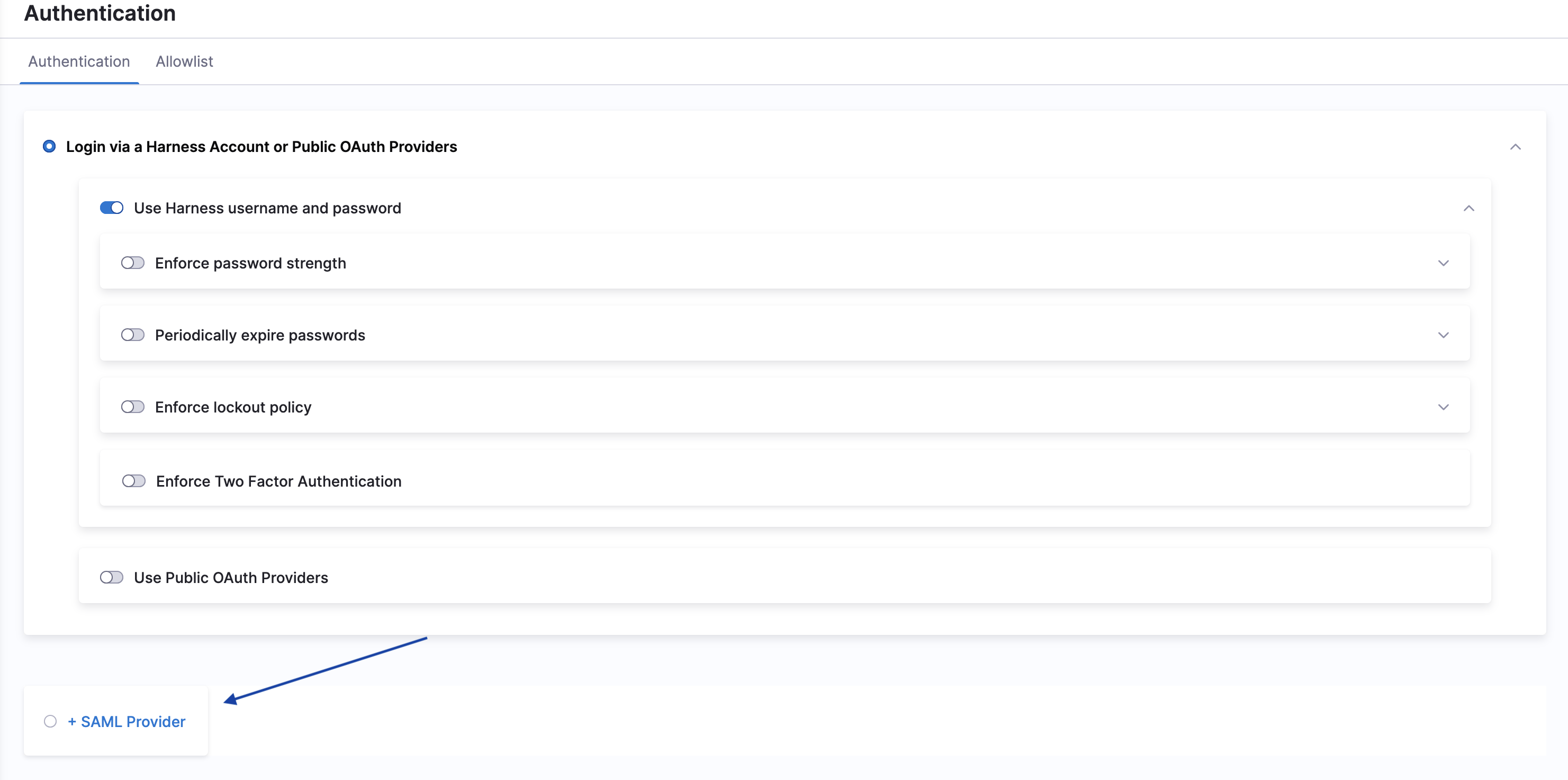
Task: Click the Use Public OAuth Providers label
Action: click(x=231, y=577)
